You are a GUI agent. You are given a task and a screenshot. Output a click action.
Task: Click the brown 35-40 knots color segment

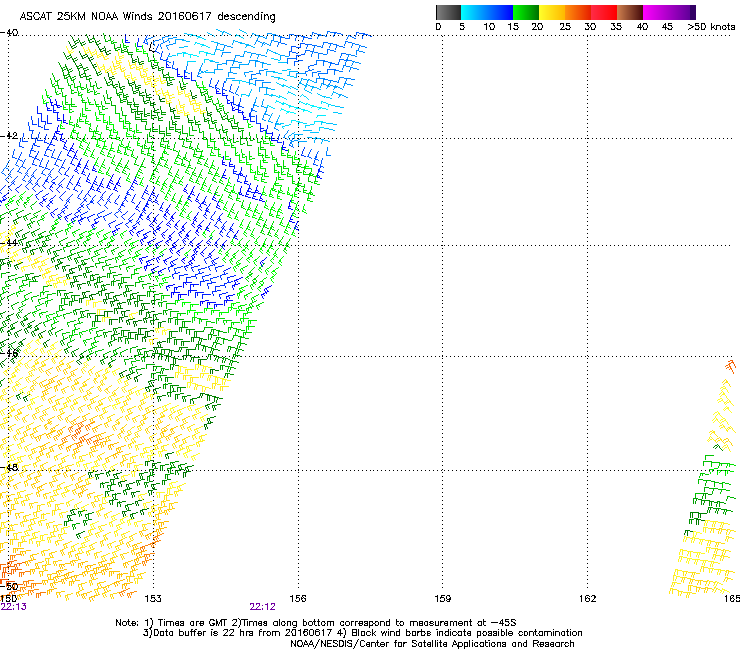[x=630, y=12]
